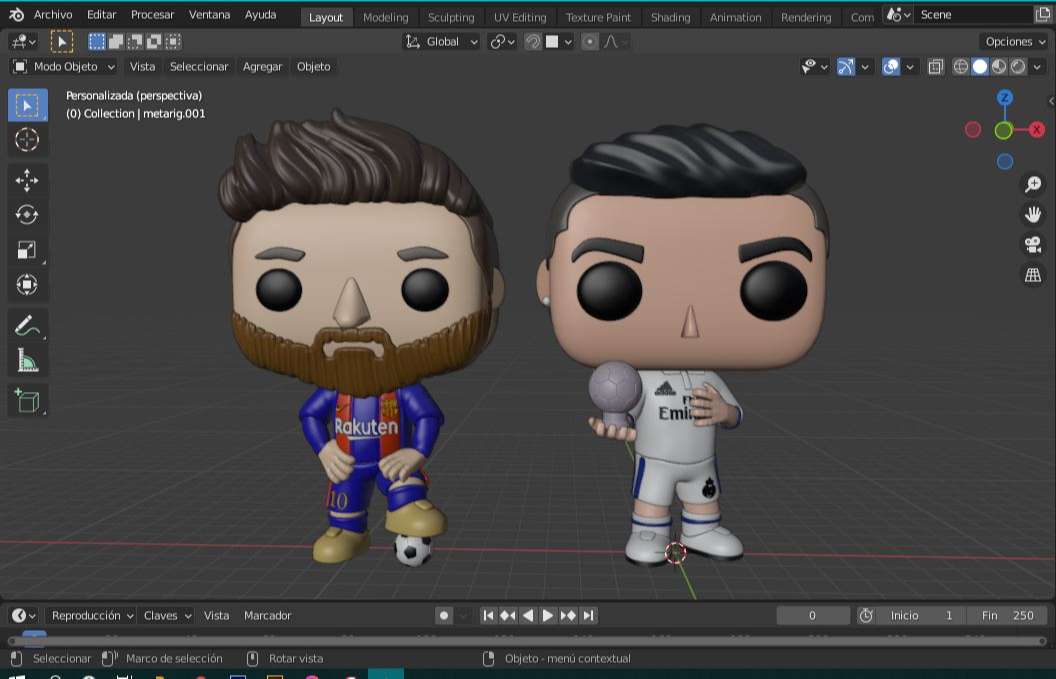1056x679 pixels.
Task: Open object visibility dropdown with eye icon
Action: point(814,67)
